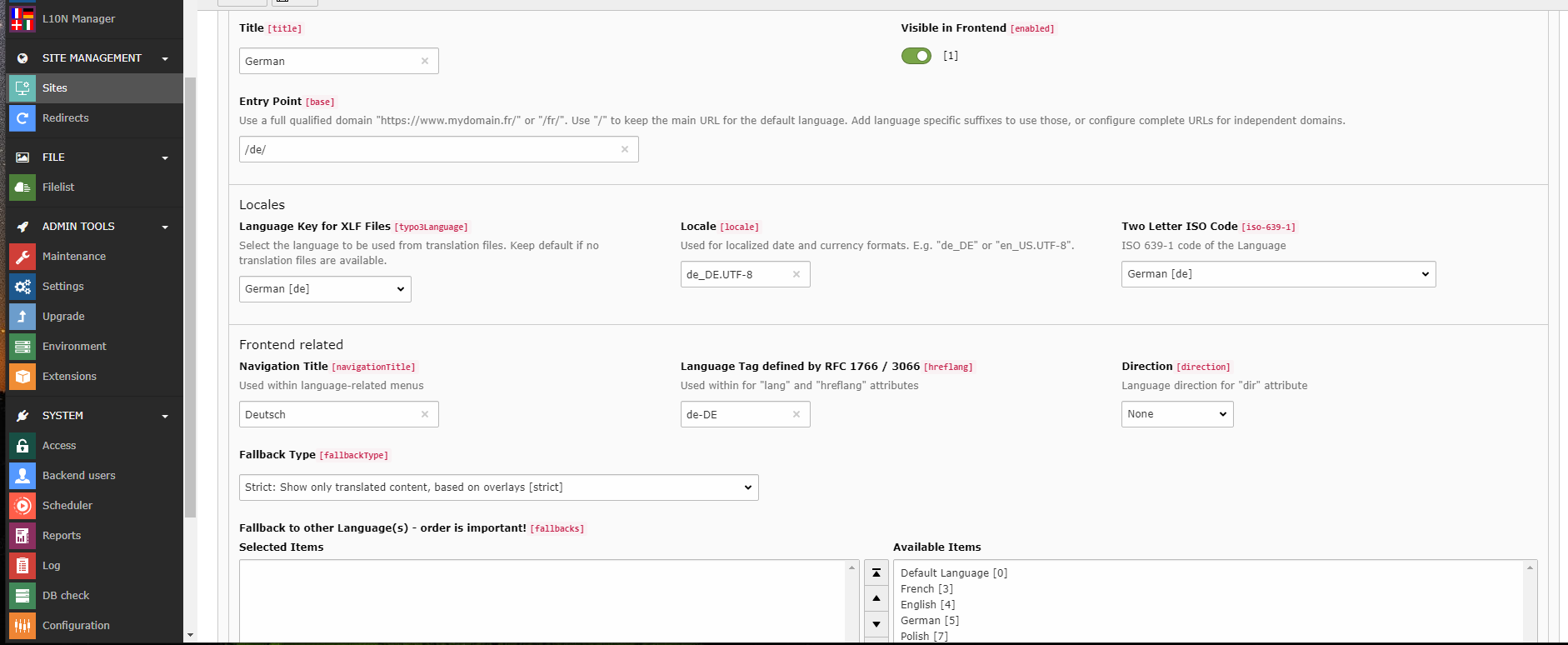Toggle Visible in Frontend switch
The image size is (1568, 645).
point(916,56)
